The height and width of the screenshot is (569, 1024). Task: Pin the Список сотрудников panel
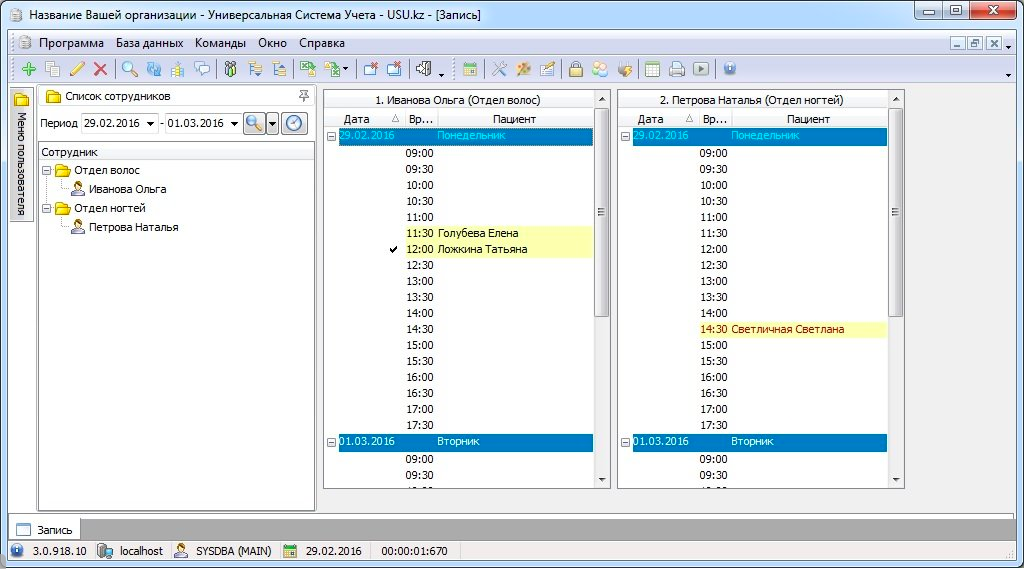(304, 96)
